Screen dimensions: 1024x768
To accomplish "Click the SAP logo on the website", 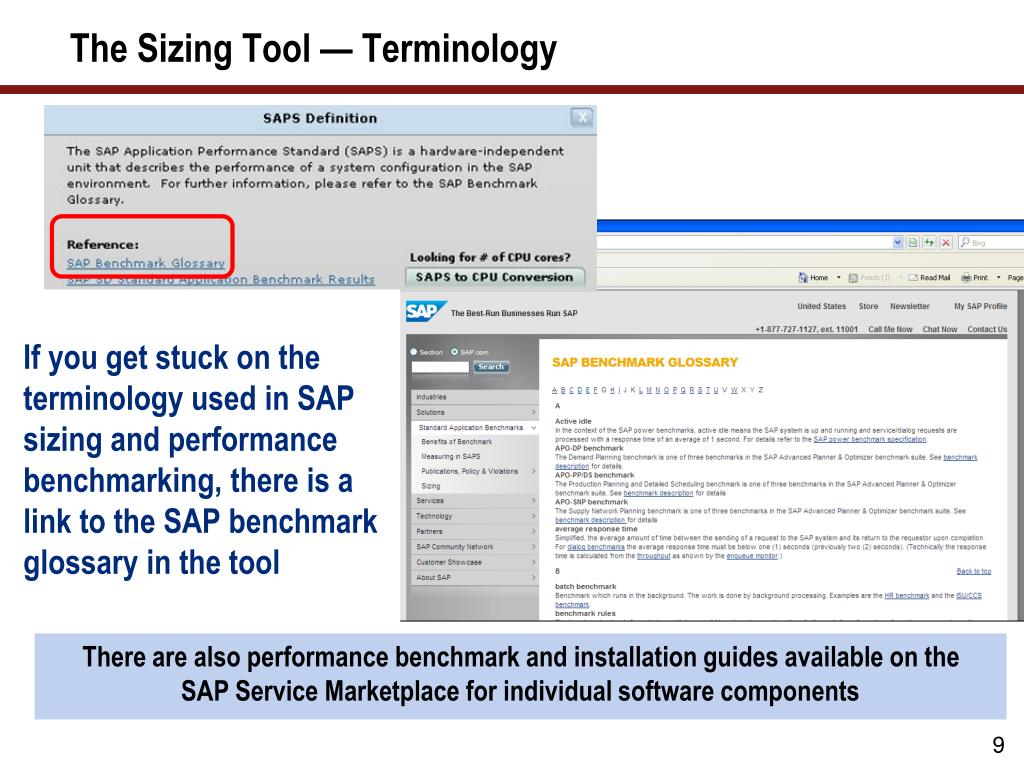I will pyautogui.click(x=425, y=312).
